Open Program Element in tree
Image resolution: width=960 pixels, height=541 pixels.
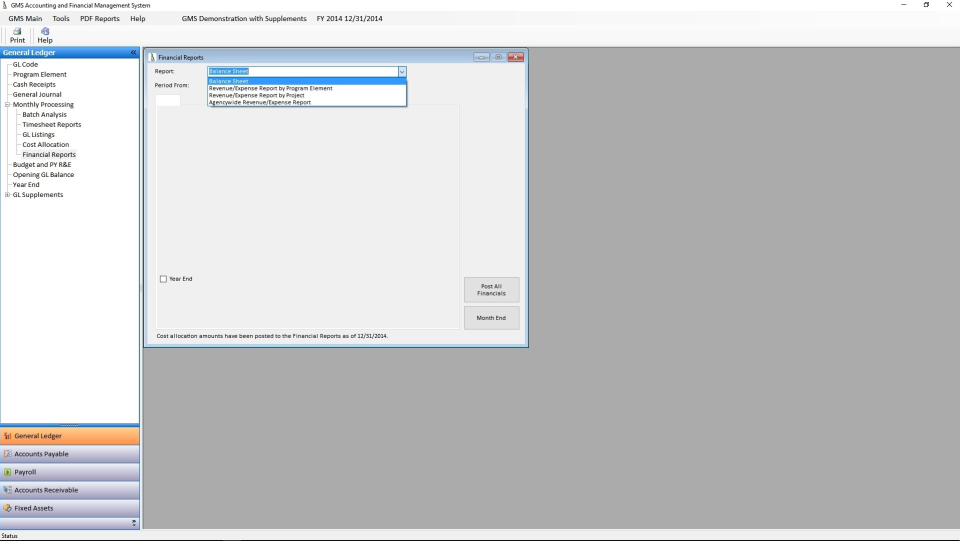40,75
